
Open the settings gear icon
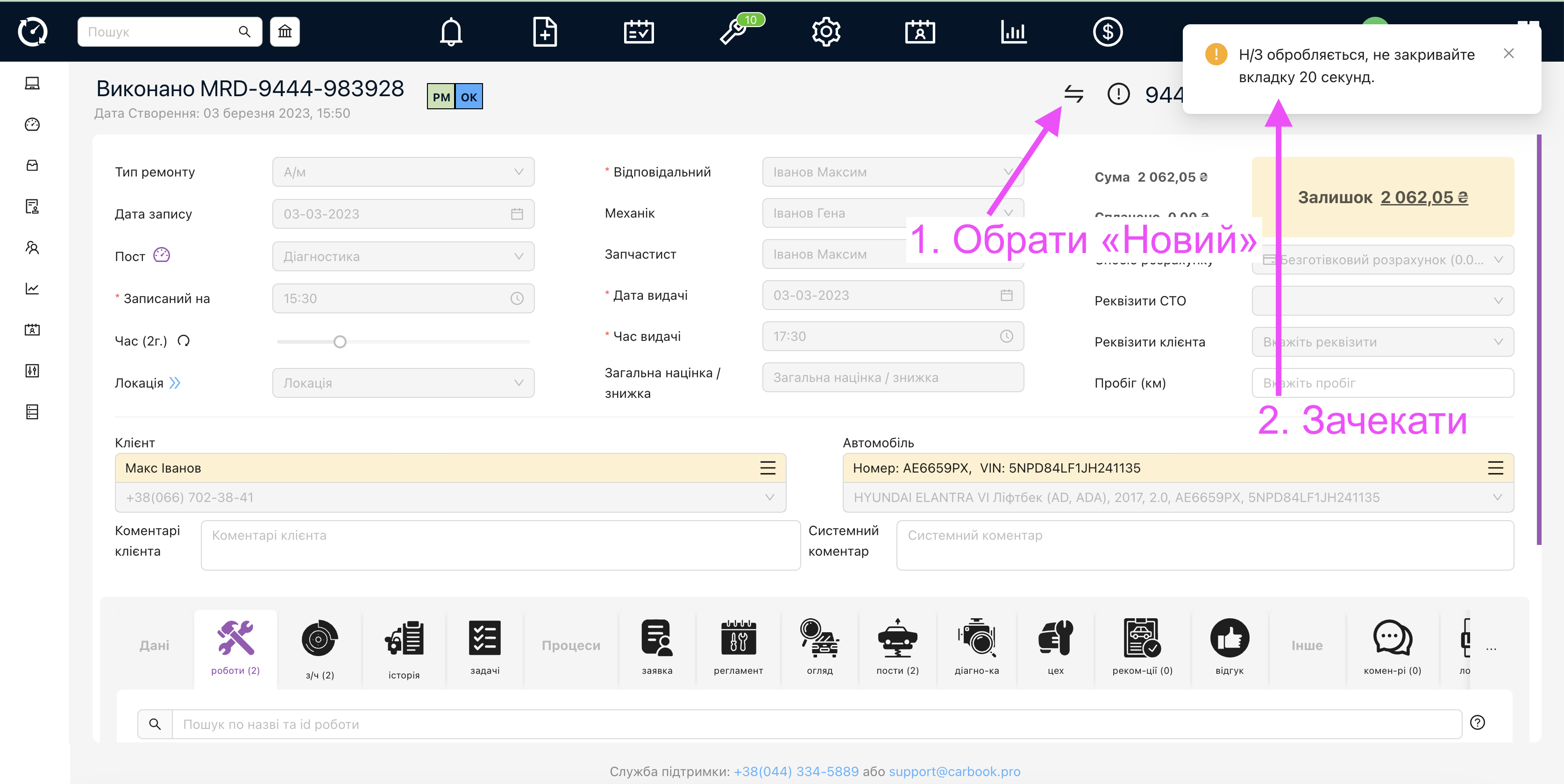click(826, 32)
